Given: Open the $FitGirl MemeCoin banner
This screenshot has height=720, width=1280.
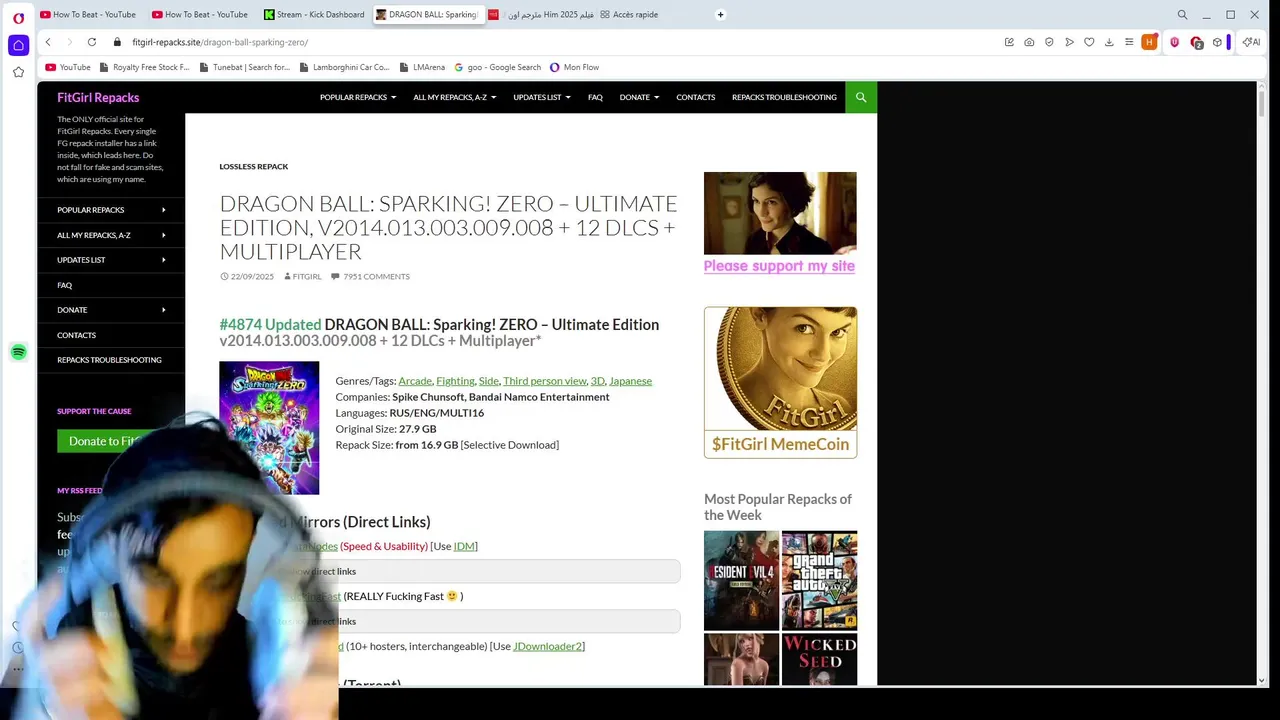Looking at the screenshot, I should click(x=780, y=383).
